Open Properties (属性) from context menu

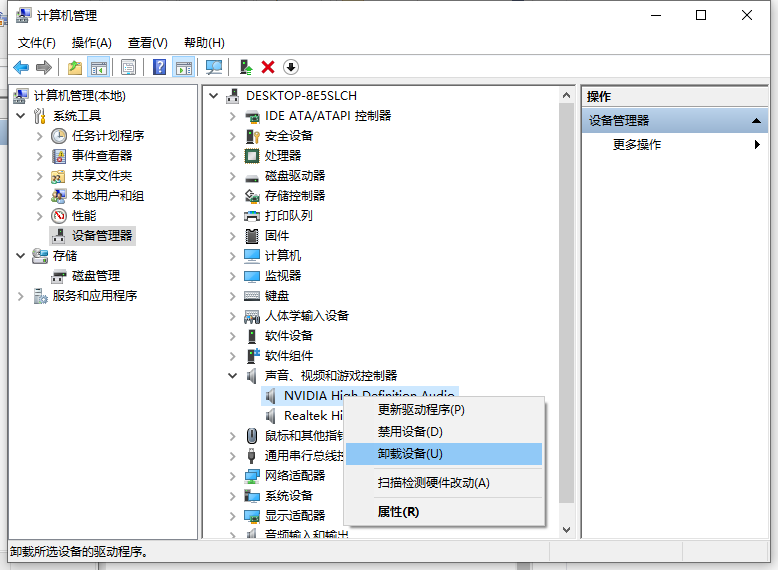point(444,511)
